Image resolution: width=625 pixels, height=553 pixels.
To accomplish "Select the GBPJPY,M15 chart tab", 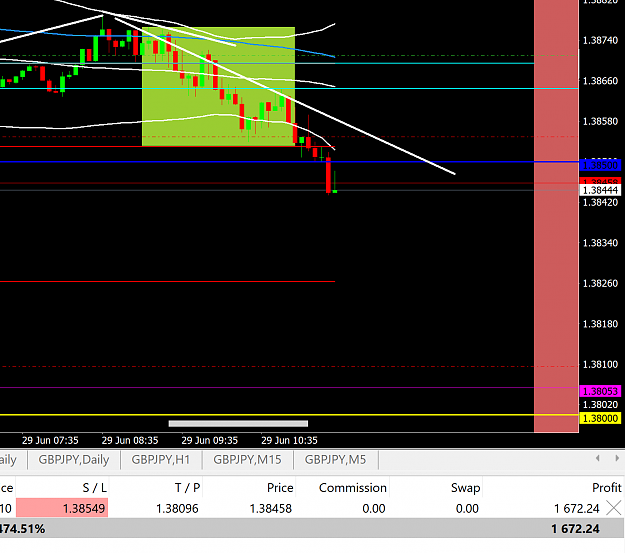I will 247,460.
